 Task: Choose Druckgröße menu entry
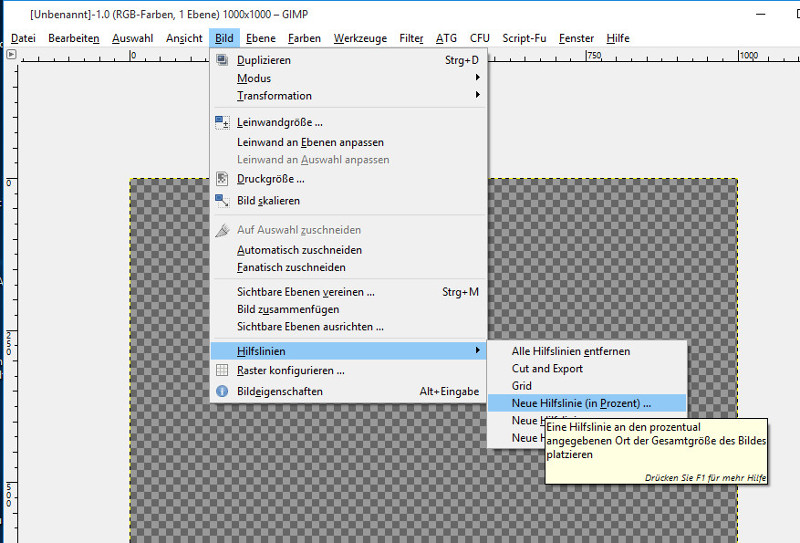pos(348,179)
